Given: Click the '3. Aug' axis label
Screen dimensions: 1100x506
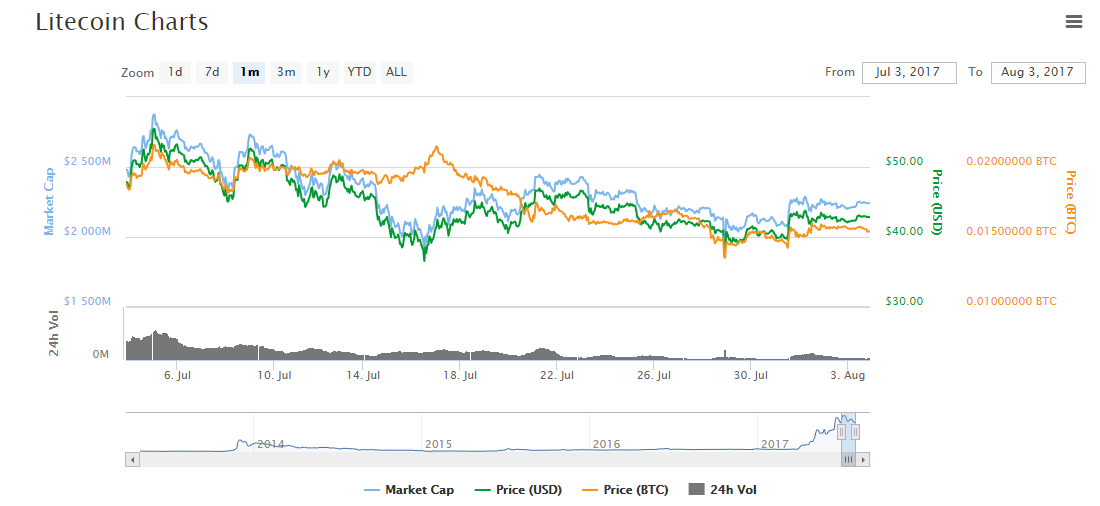Looking at the screenshot, I should click(848, 375).
